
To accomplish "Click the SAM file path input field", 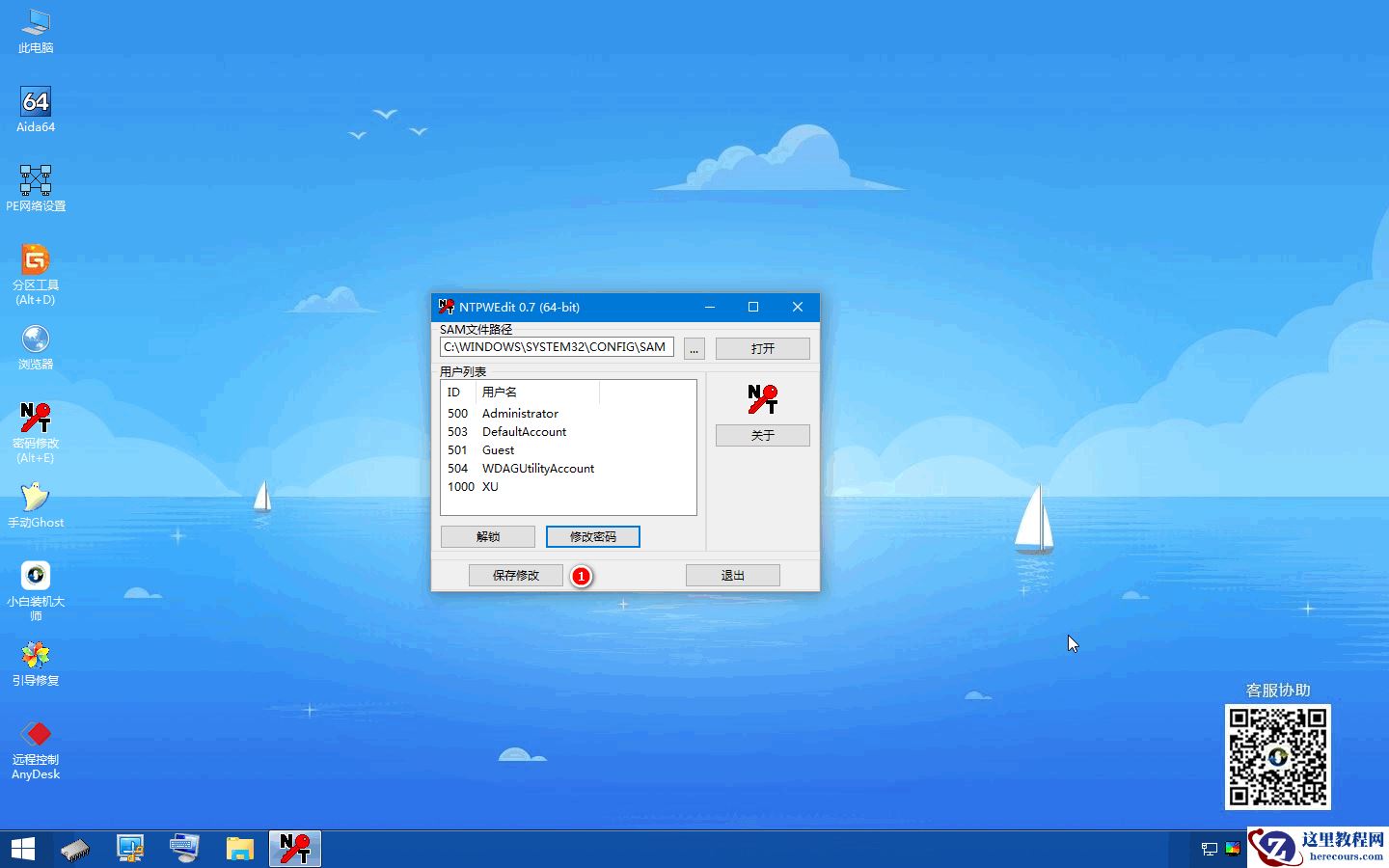I will click(x=557, y=347).
